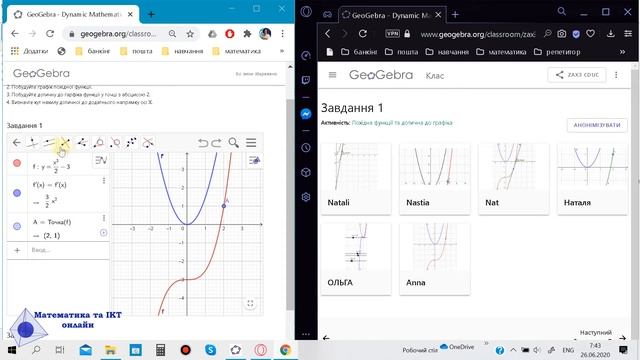
Task: Select the Perpendicular Bisector tool
Action: (x=65, y=142)
